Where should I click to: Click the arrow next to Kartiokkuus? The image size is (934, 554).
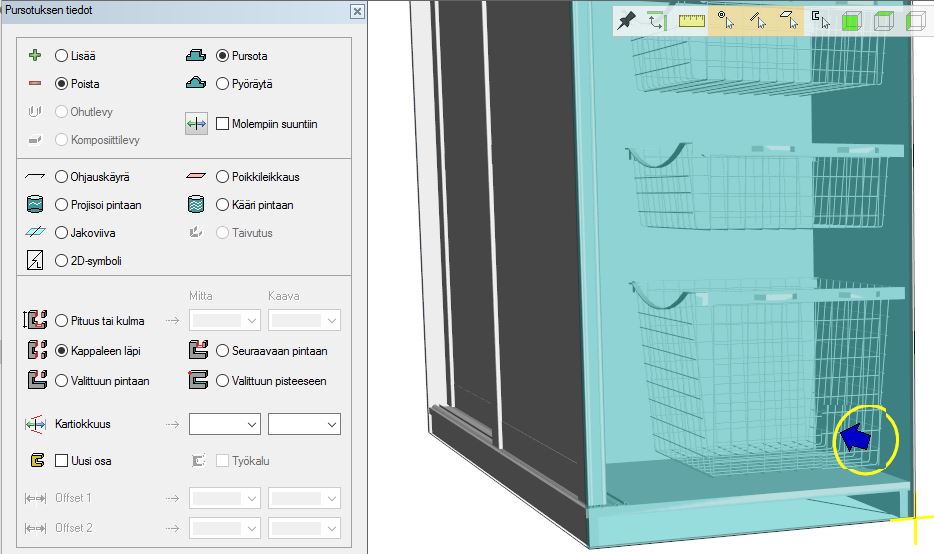173,424
